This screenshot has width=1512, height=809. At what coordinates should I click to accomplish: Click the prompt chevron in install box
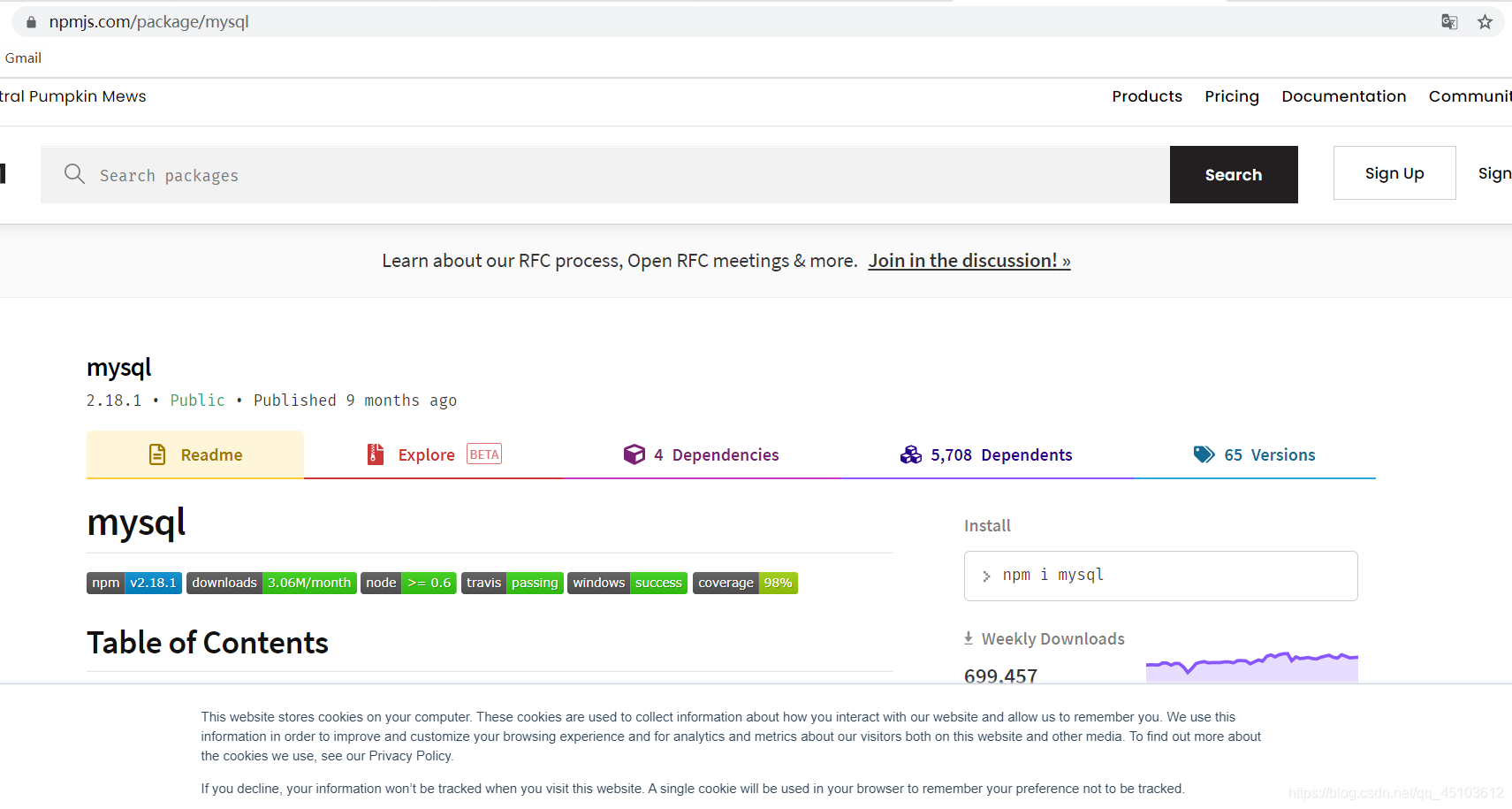(986, 576)
